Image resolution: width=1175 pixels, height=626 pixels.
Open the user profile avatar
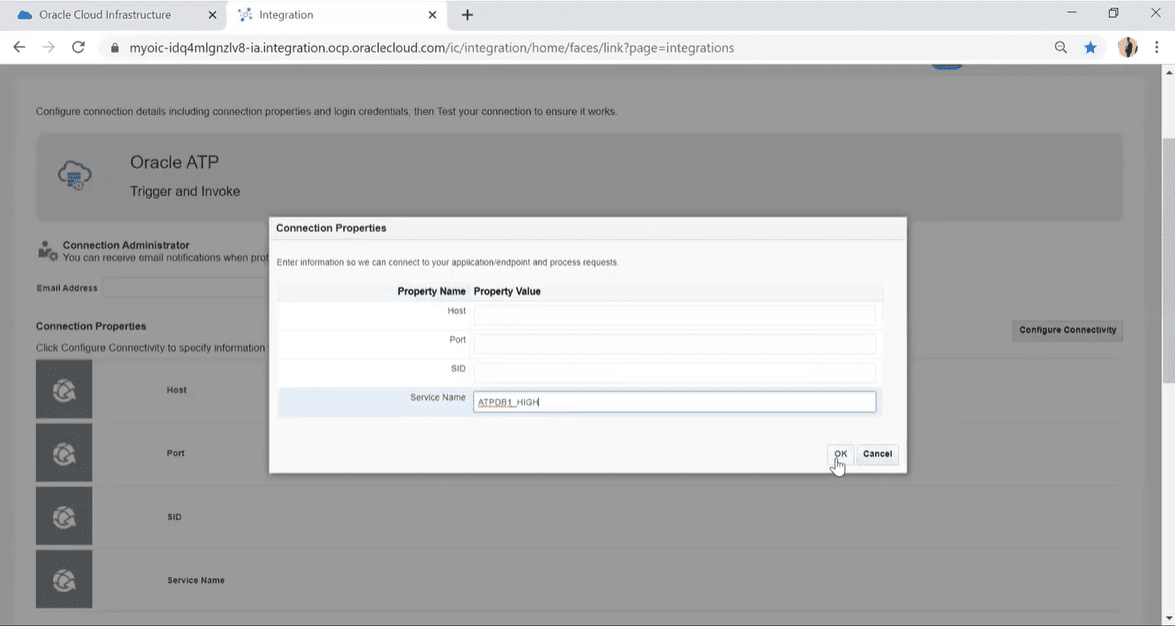(1127, 47)
